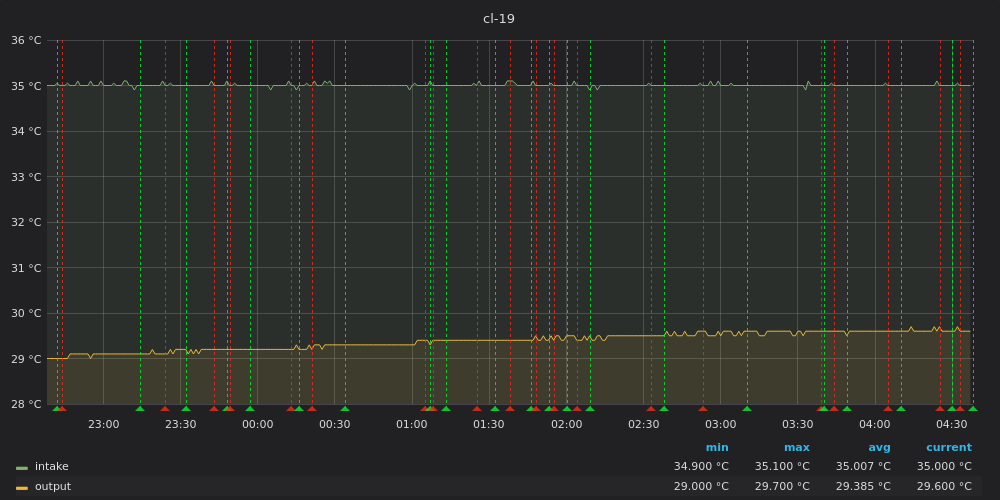Click green annotation marker just right of 00:30

(345, 408)
